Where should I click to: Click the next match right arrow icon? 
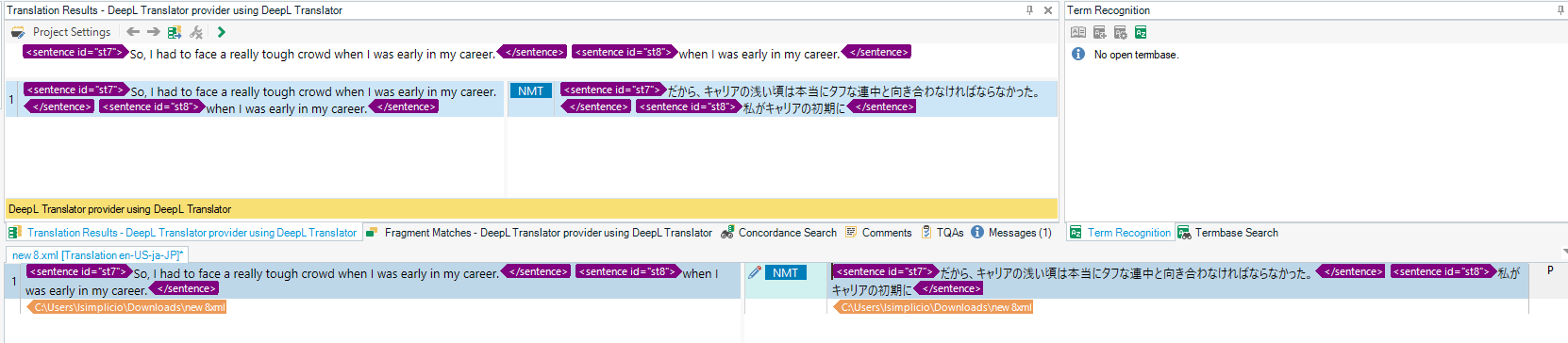(x=153, y=32)
